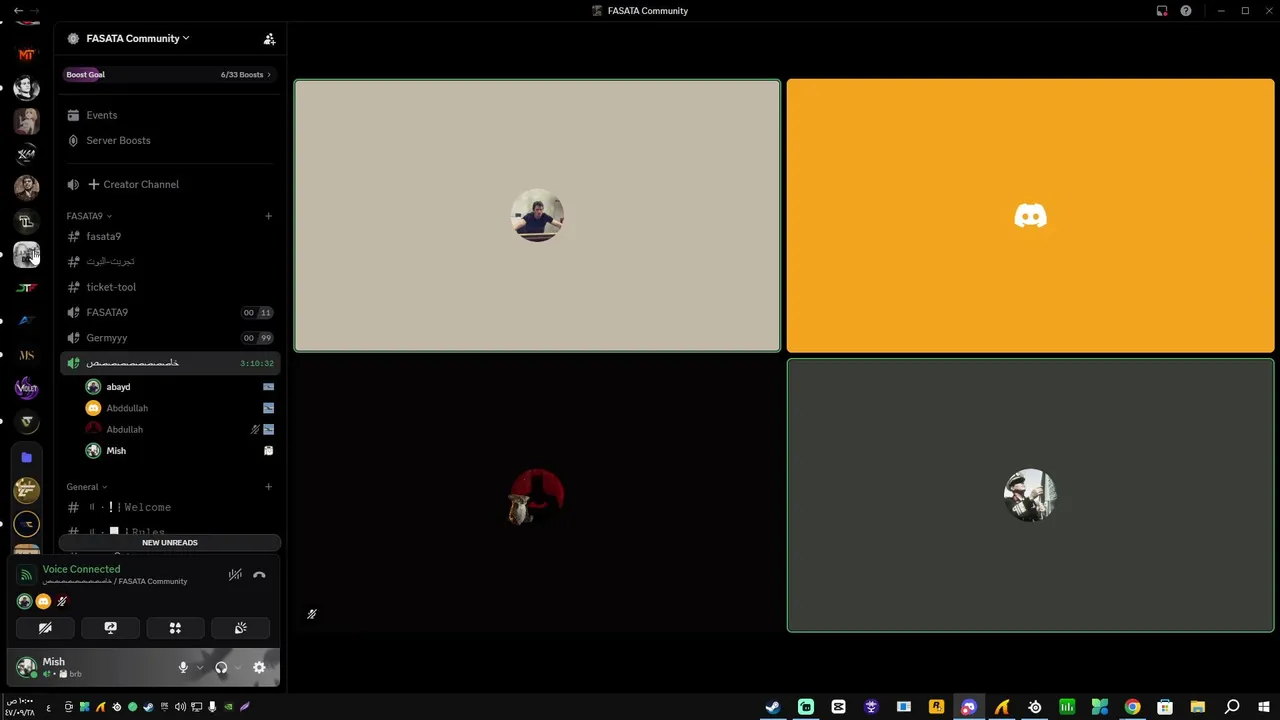Viewport: 1280px width, 720px height.
Task: Open Google Chrome from the taskbar
Action: [1132, 707]
